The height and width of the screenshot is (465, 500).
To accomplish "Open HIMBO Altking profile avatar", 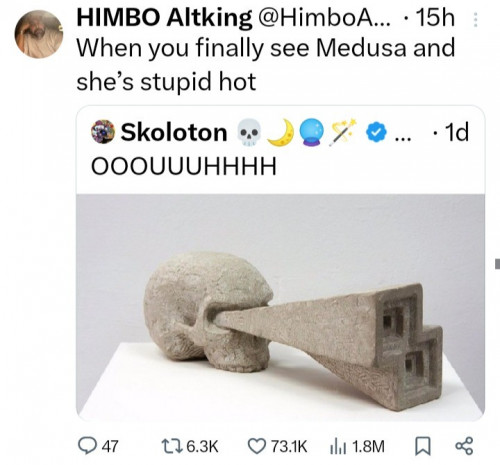I will [39, 34].
